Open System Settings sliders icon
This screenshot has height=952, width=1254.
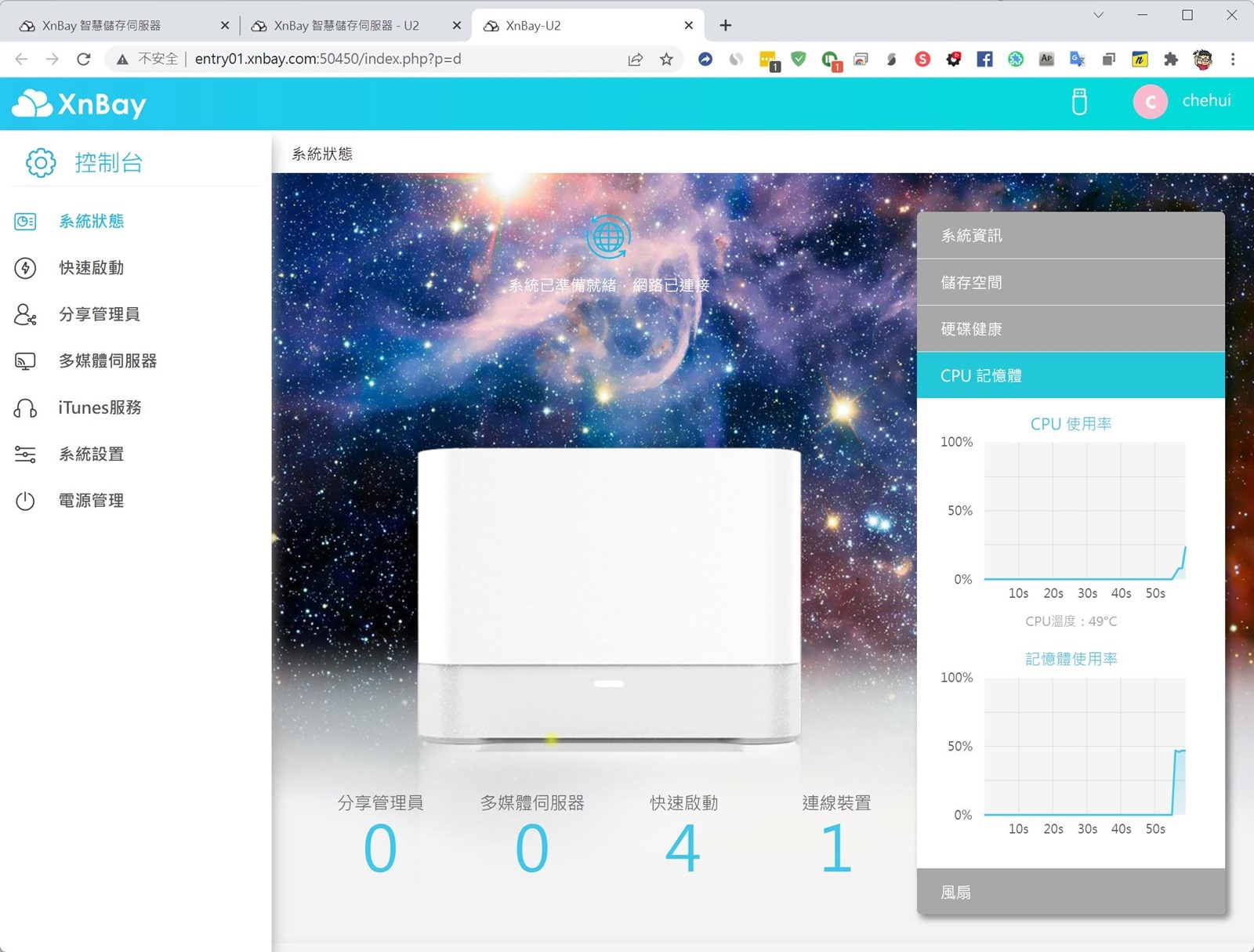click(25, 454)
